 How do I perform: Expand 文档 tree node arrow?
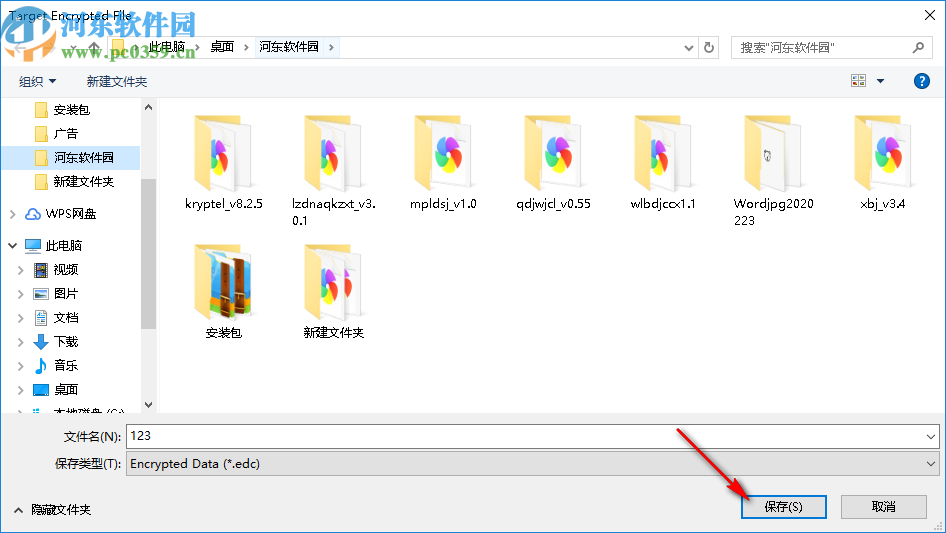coord(21,318)
